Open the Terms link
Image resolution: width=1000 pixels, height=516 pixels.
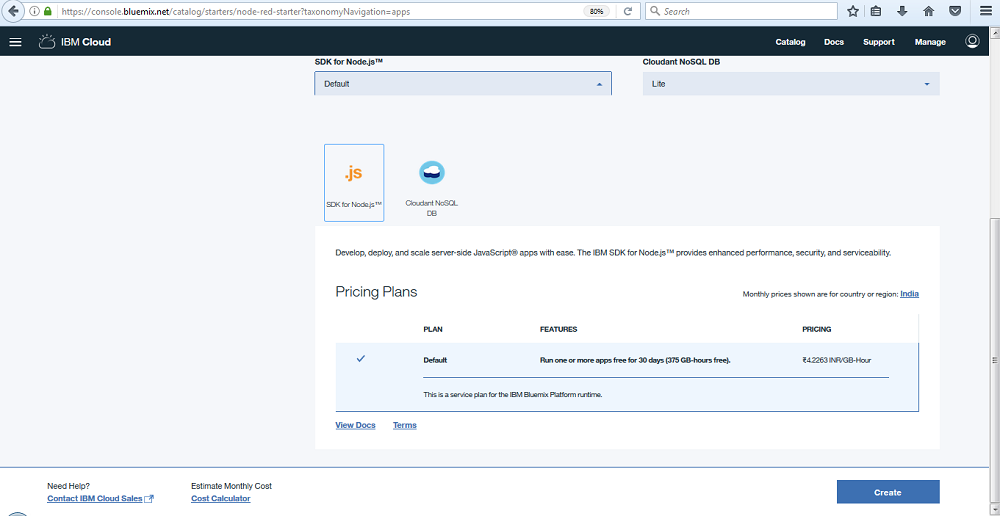[x=404, y=425]
